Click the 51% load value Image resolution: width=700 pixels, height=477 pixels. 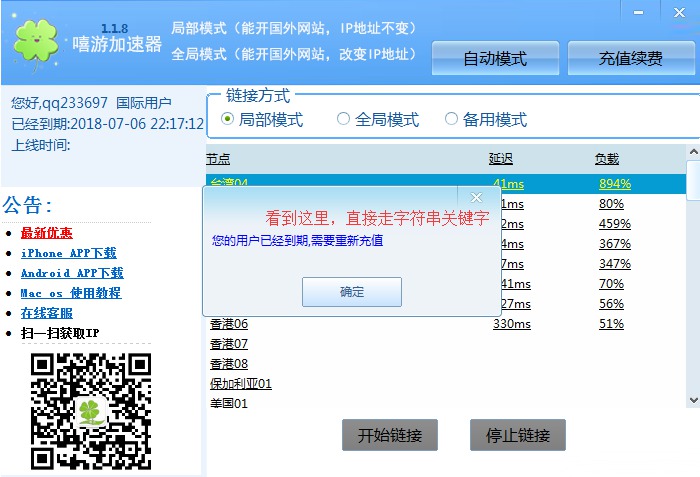pyautogui.click(x=611, y=324)
